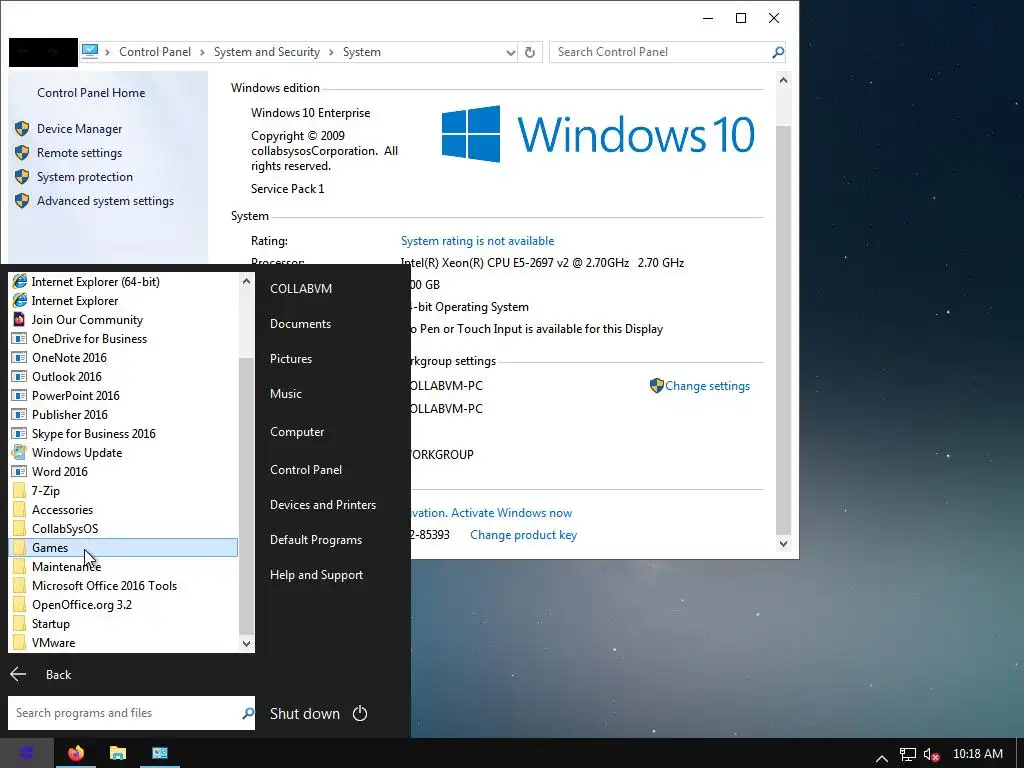This screenshot has width=1024, height=768.
Task: Click Change product key link
Action: click(523, 535)
